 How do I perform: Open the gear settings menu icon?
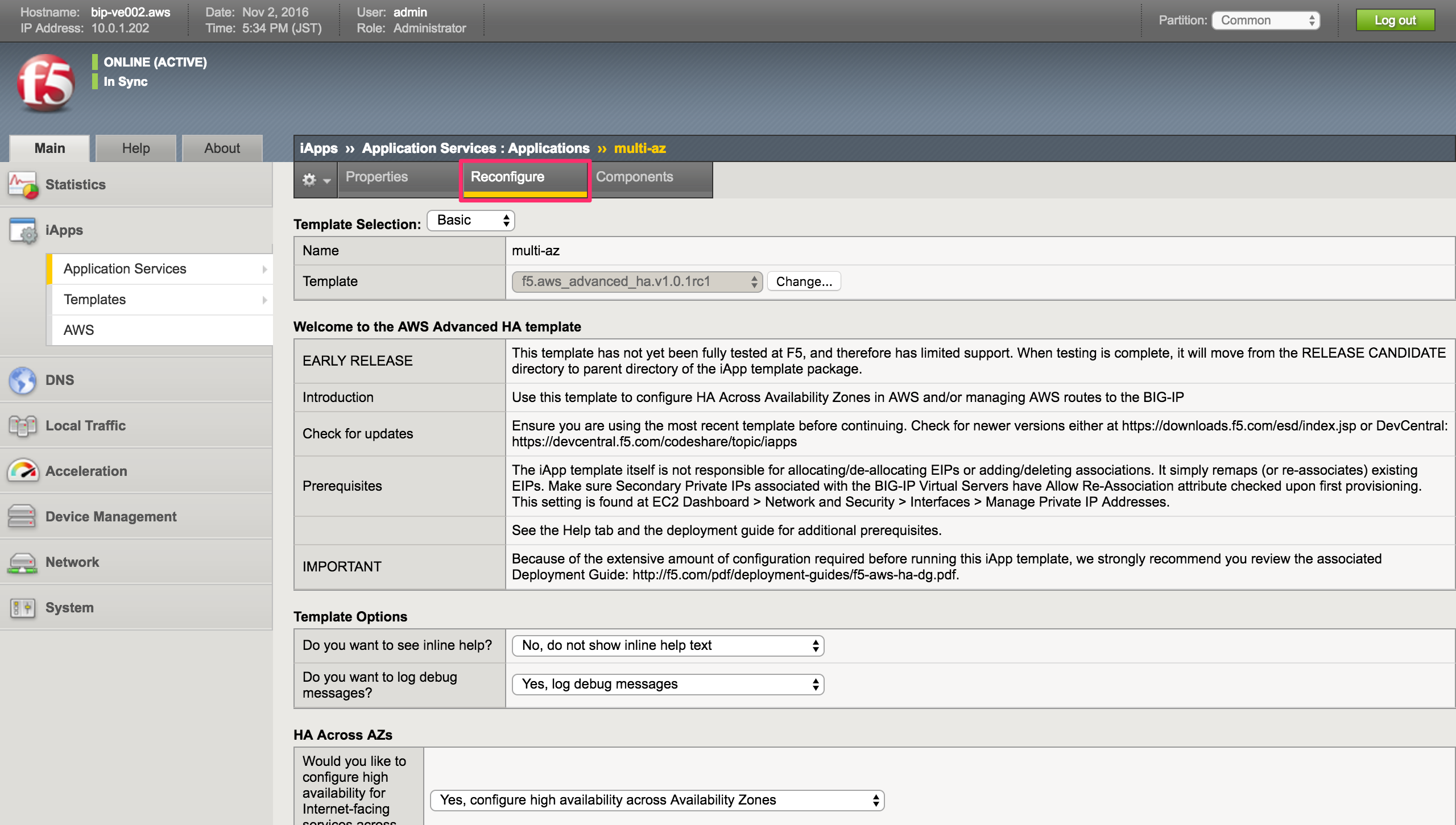point(309,180)
